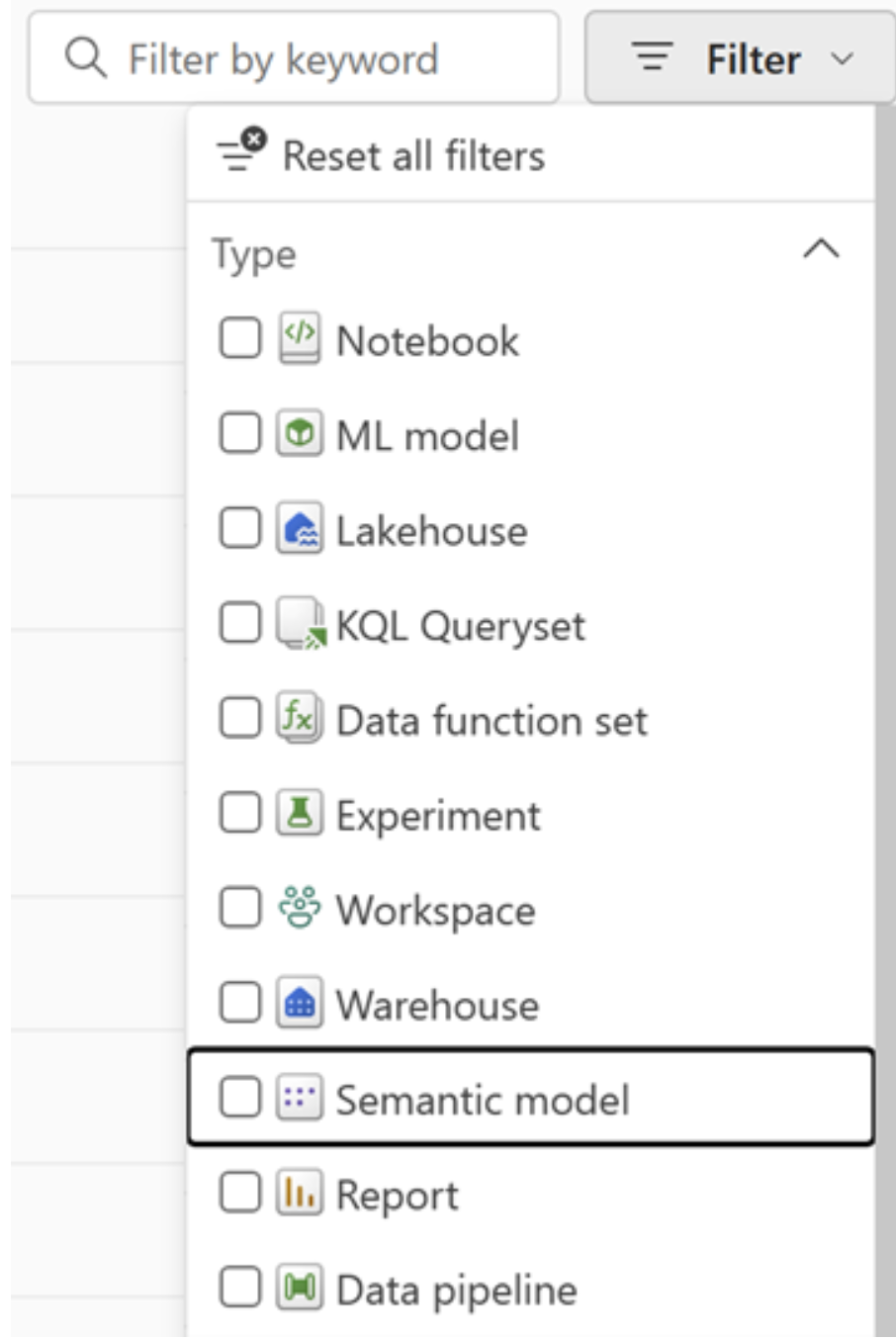Click the Type section header label
This screenshot has width=896, height=1339.
point(254,254)
